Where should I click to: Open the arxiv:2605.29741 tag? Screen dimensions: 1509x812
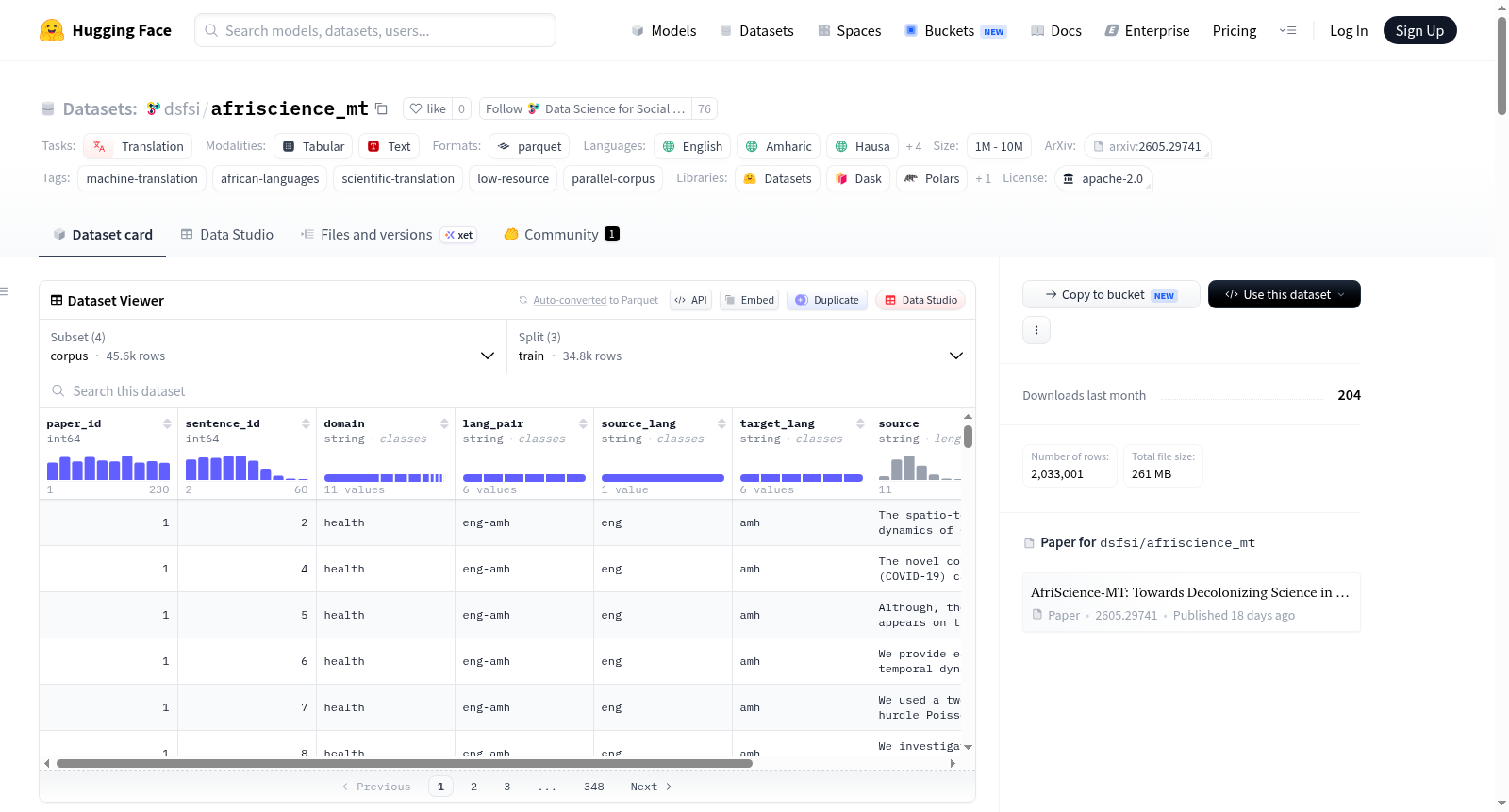pyautogui.click(x=1147, y=146)
